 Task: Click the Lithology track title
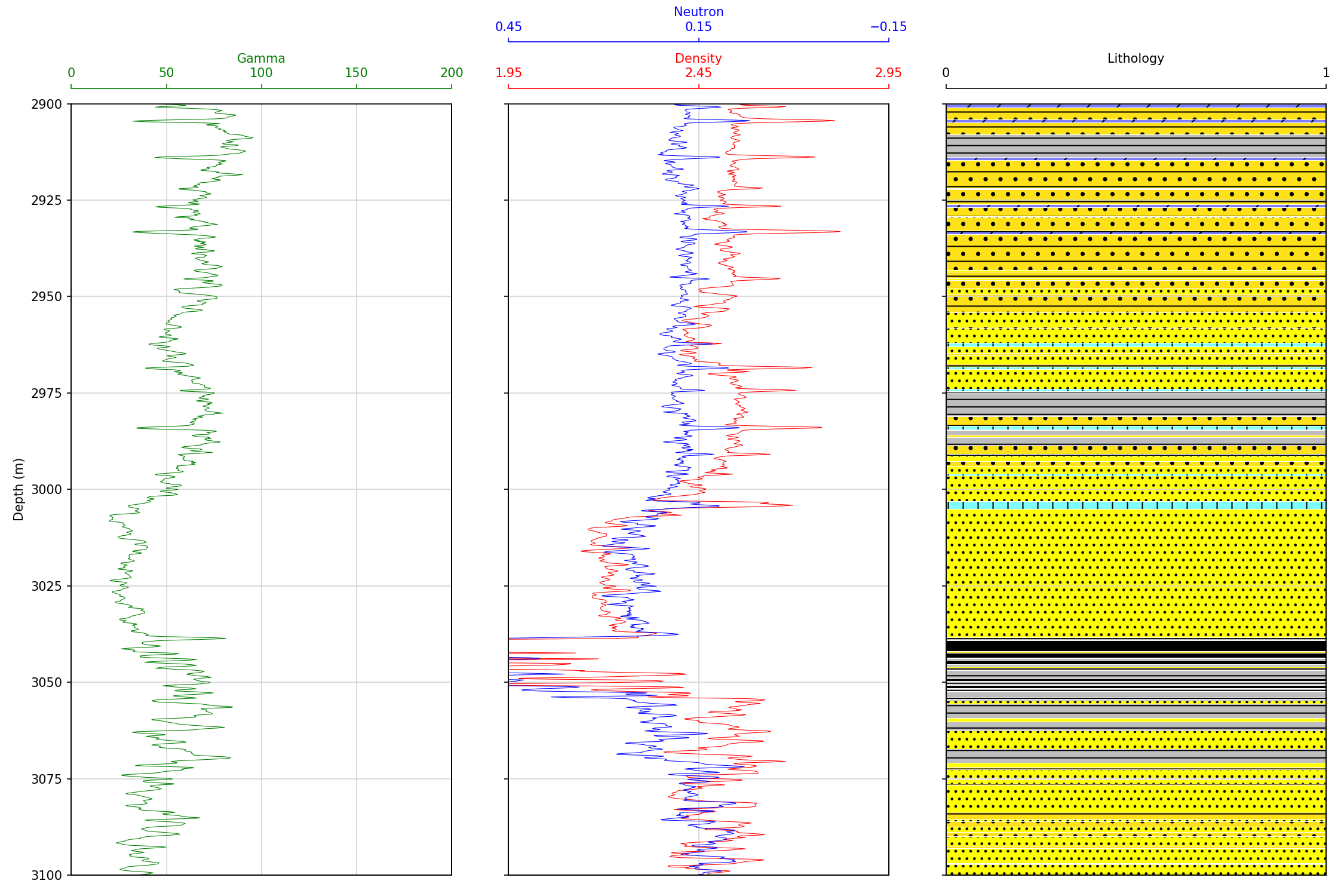tap(1136, 59)
